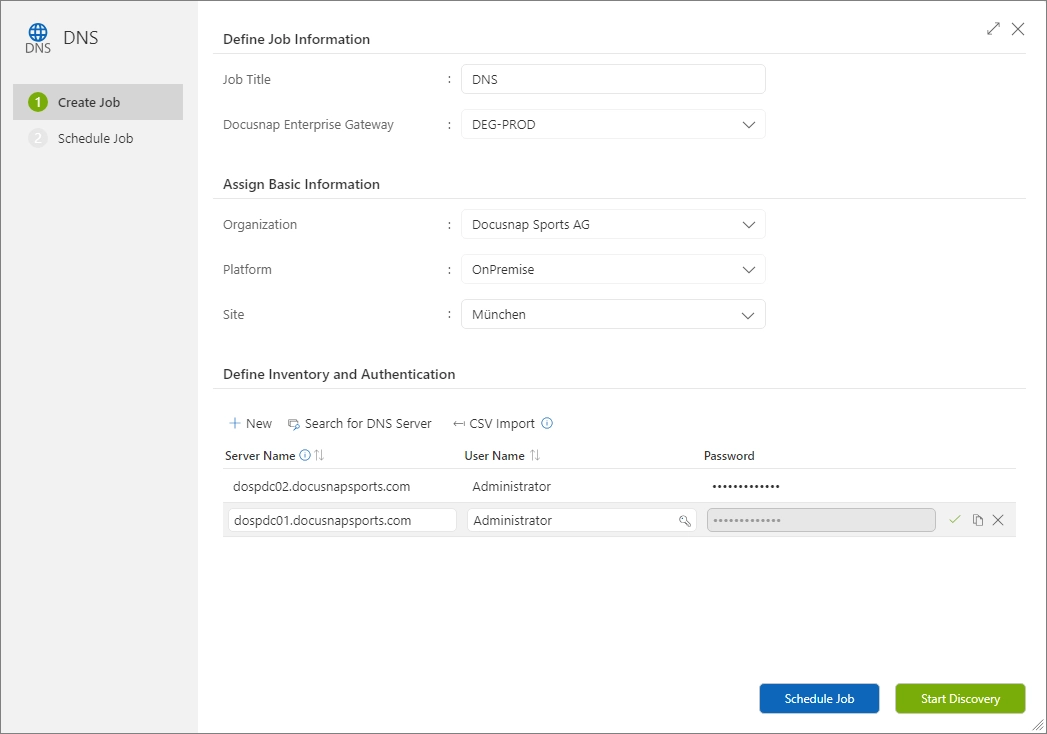Click the User Name column header
This screenshot has width=1047, height=734.
click(x=494, y=455)
